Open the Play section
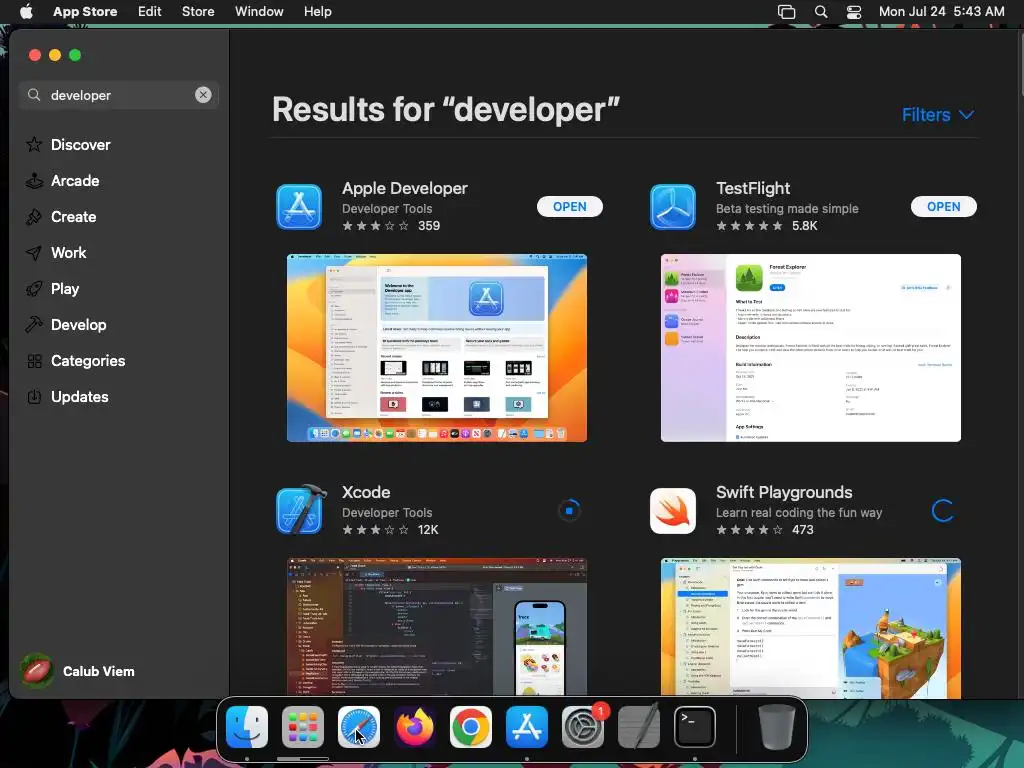 (x=65, y=289)
